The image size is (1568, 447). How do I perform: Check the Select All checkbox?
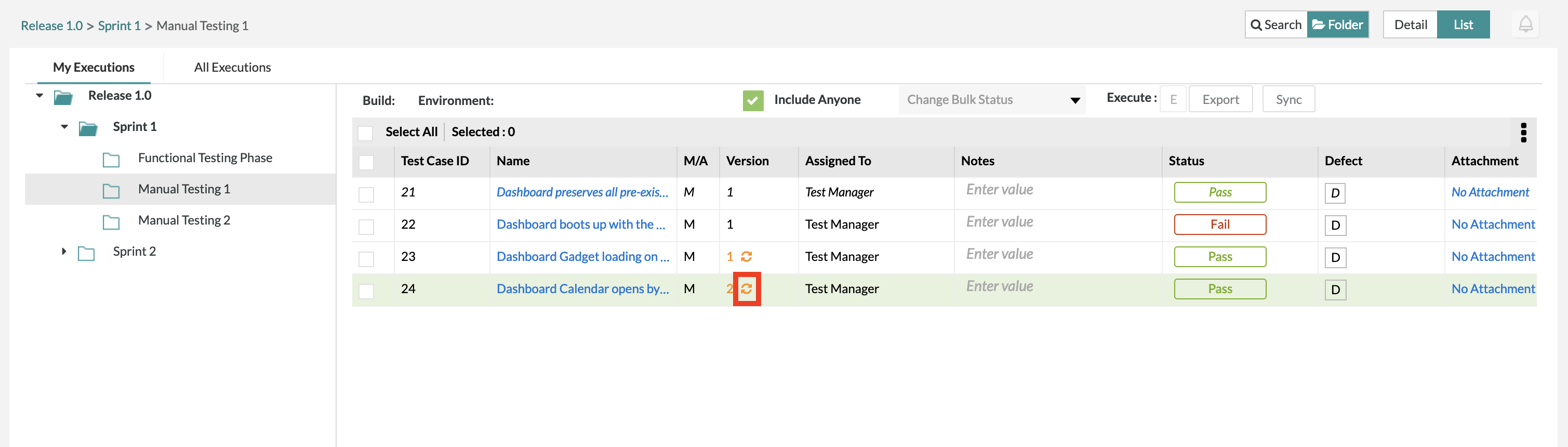[365, 134]
